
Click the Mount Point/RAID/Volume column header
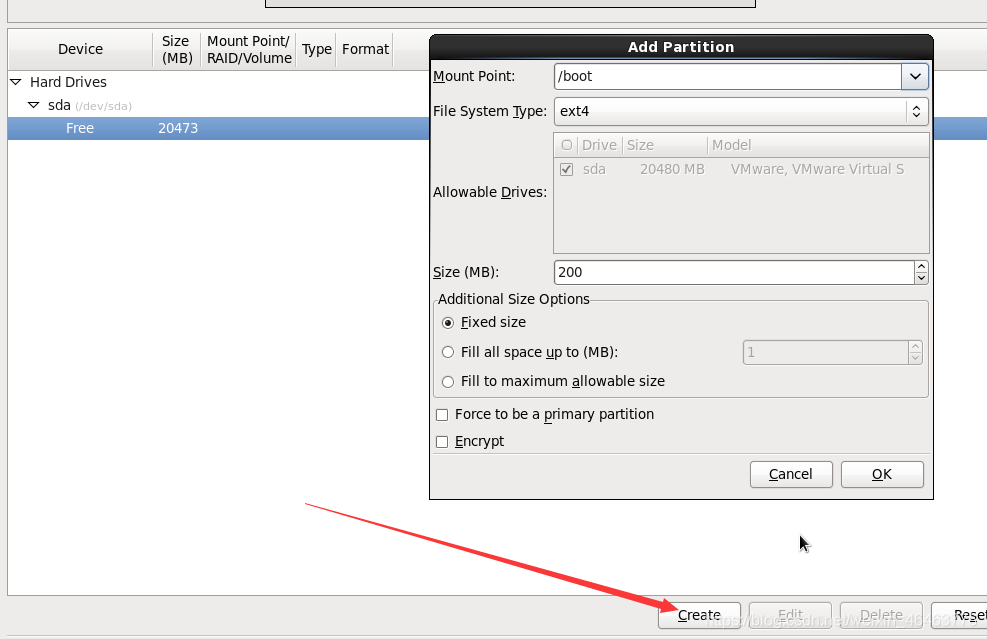click(249, 49)
